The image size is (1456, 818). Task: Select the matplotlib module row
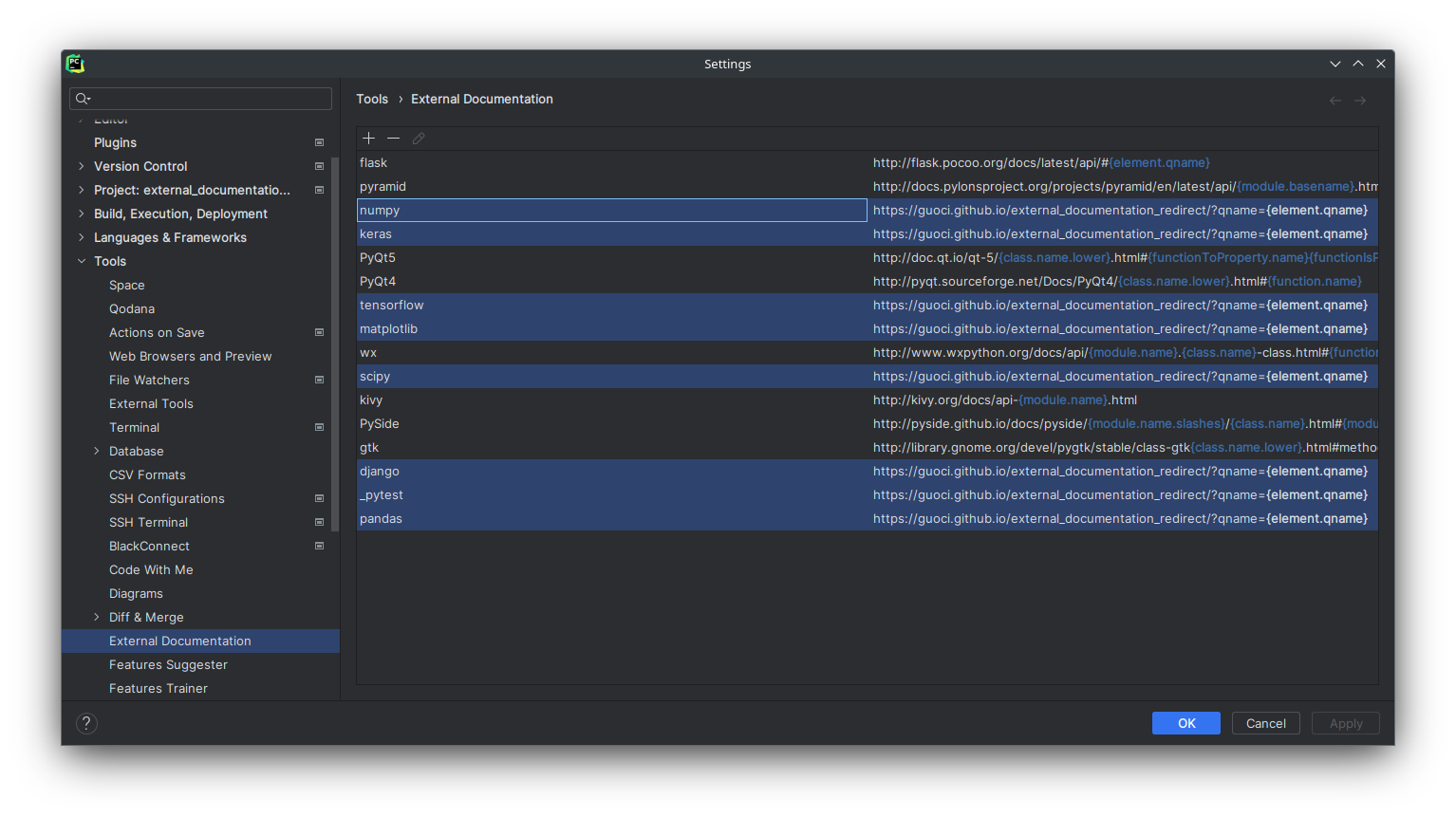pos(868,329)
